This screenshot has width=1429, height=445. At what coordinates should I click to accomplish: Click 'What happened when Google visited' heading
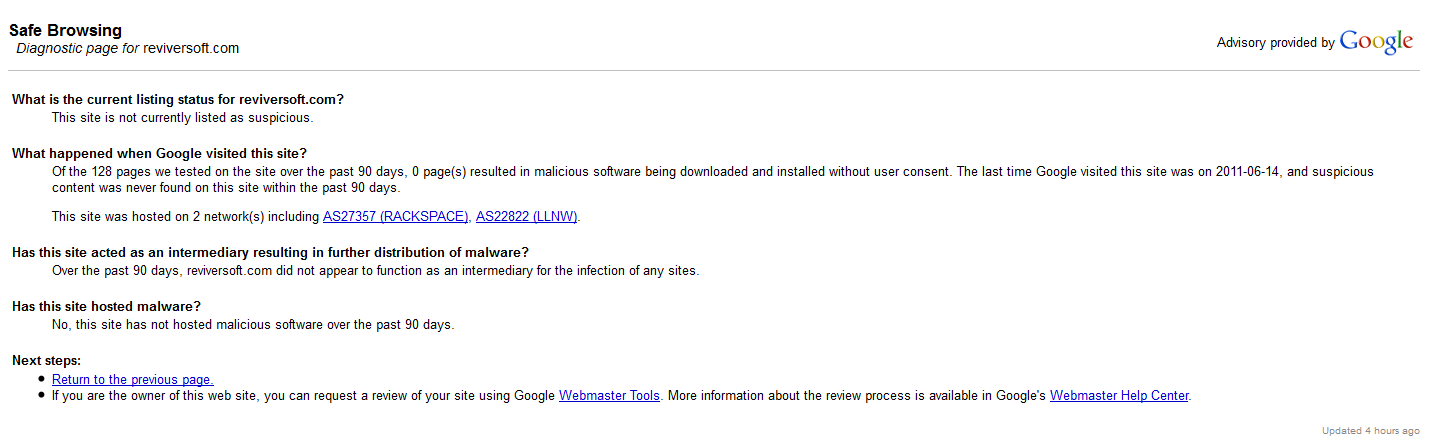coord(159,153)
